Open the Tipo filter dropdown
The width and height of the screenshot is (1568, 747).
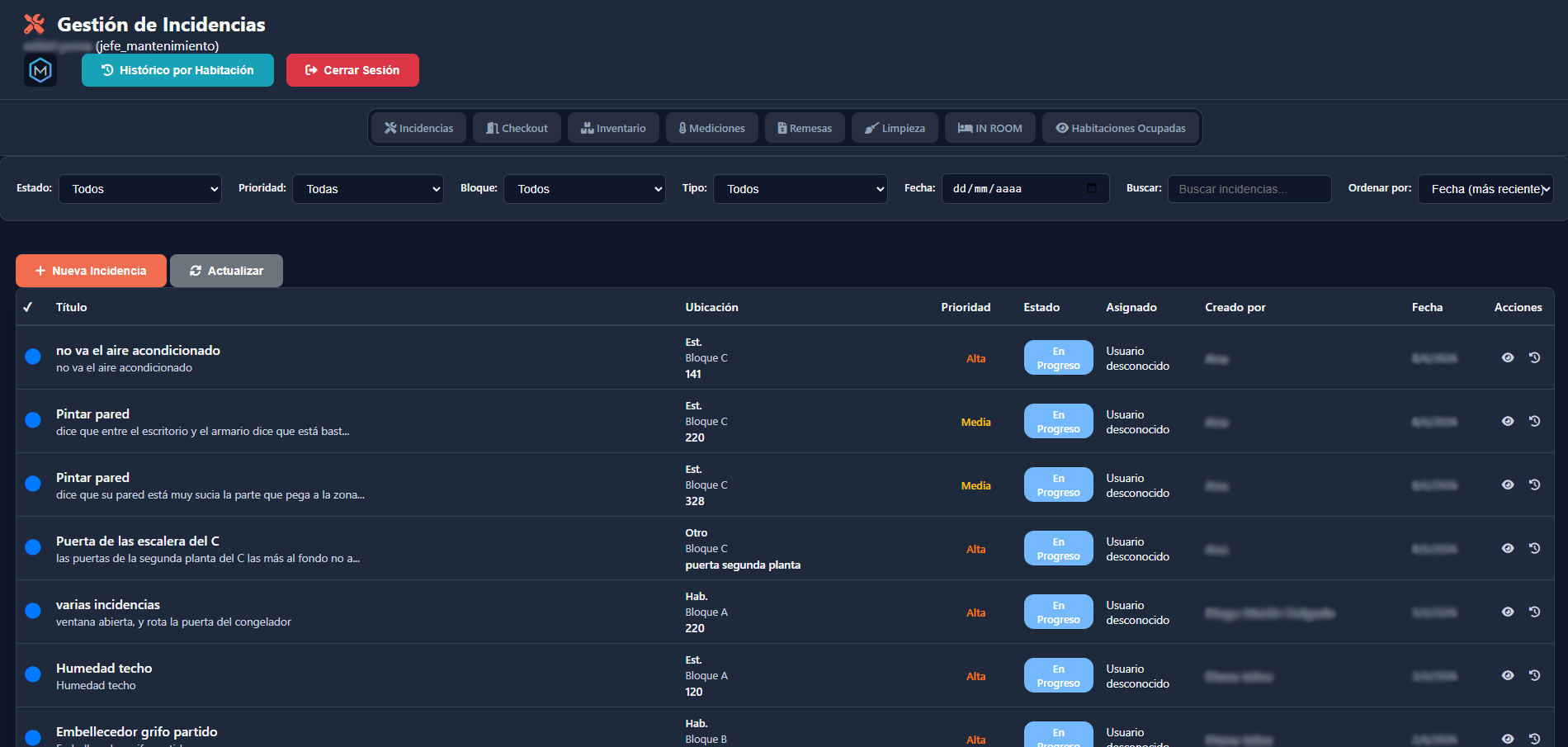(x=801, y=189)
